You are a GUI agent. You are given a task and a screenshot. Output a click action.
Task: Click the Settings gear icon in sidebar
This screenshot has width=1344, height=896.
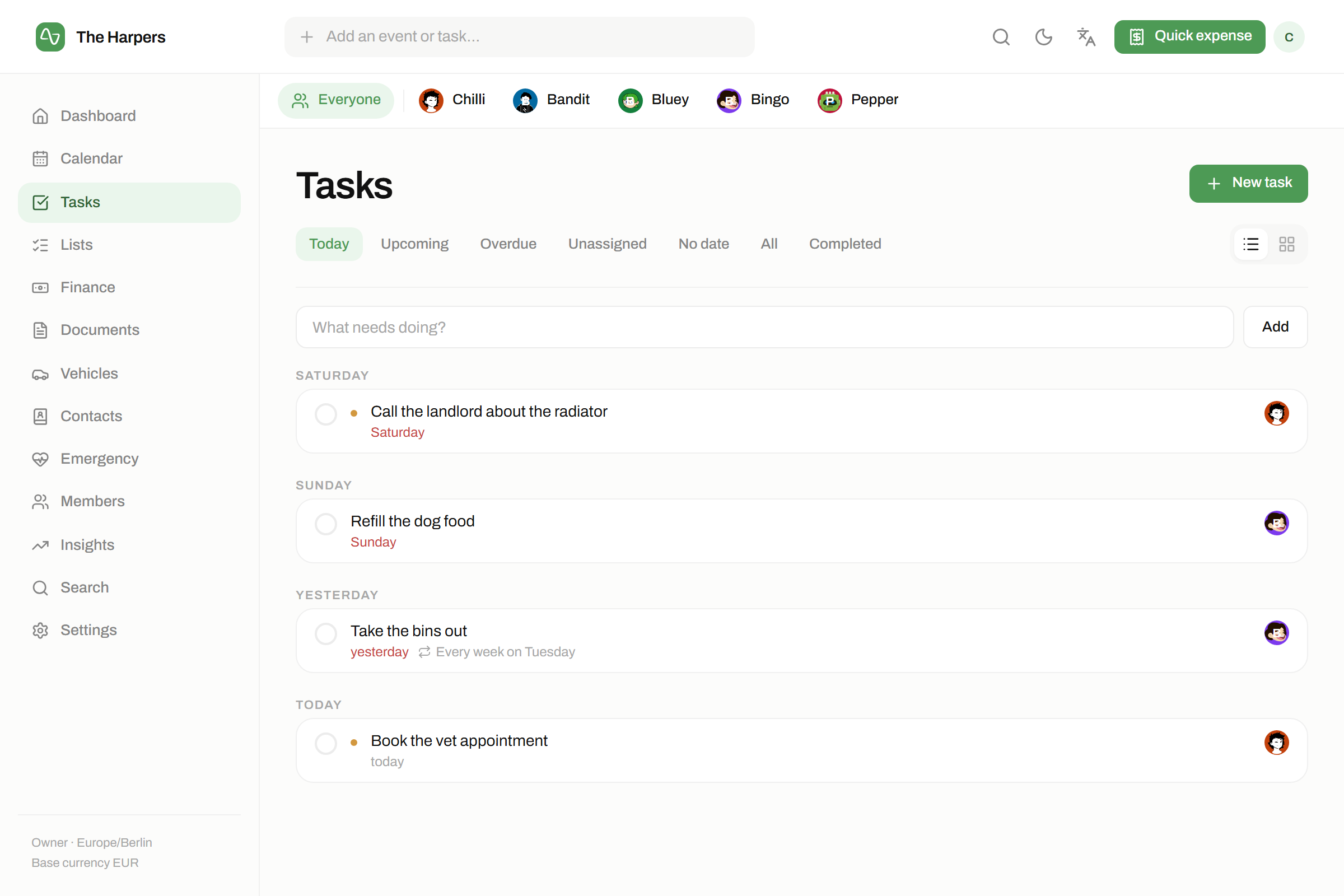coord(40,631)
